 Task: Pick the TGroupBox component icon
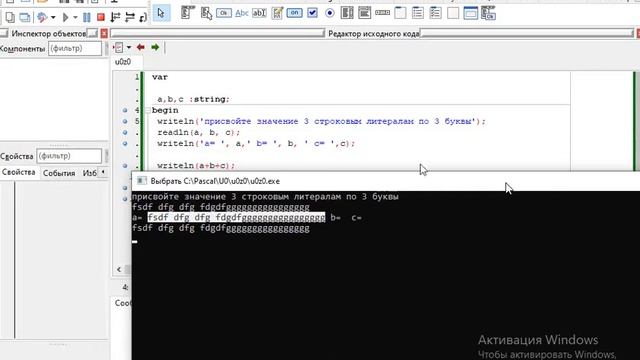[400, 13]
